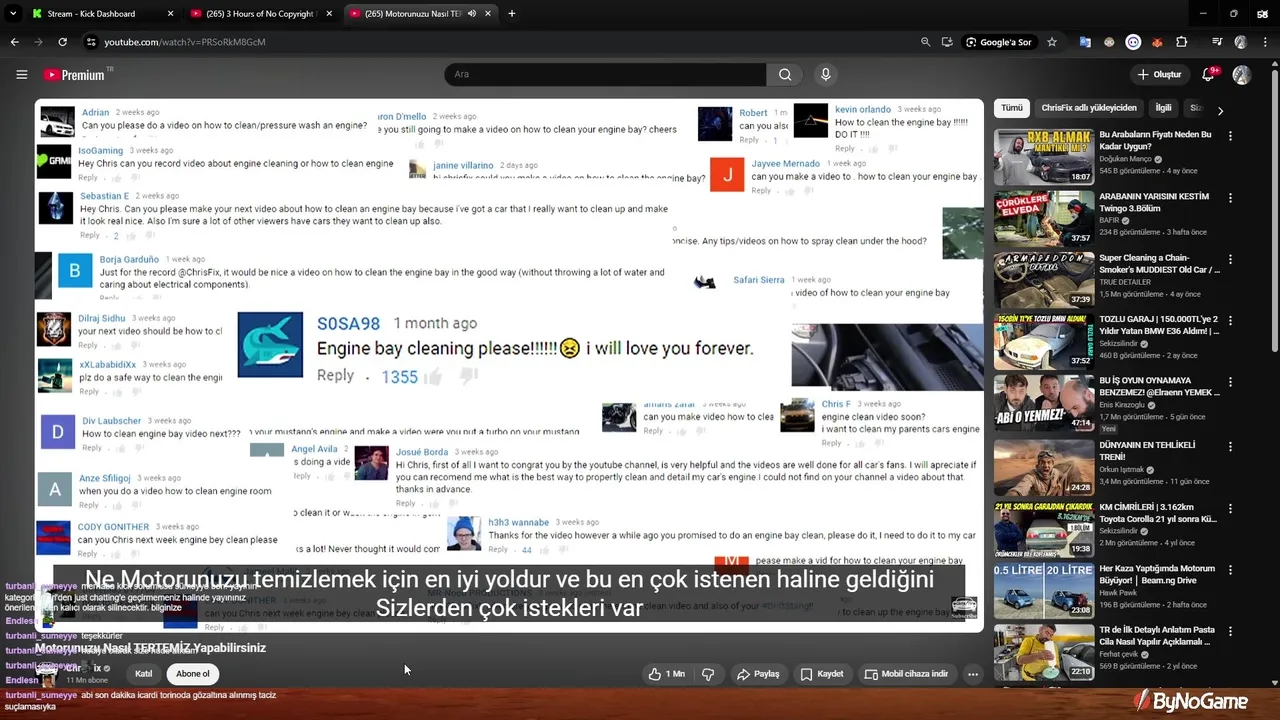Open YouTube notifications bell
Viewport: 1280px width, 720px height.
coord(1208,74)
